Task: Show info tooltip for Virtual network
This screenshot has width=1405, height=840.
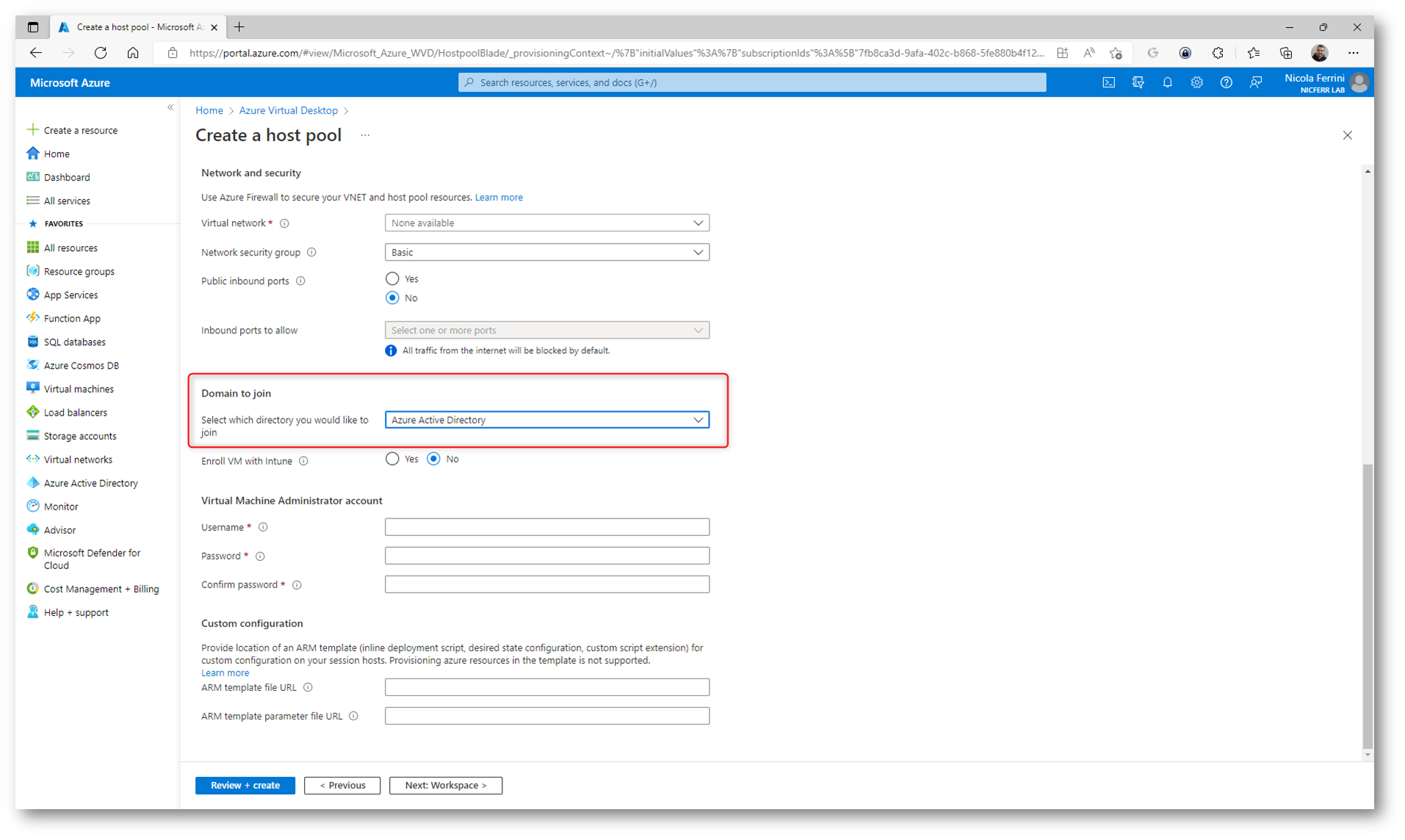Action: (284, 223)
